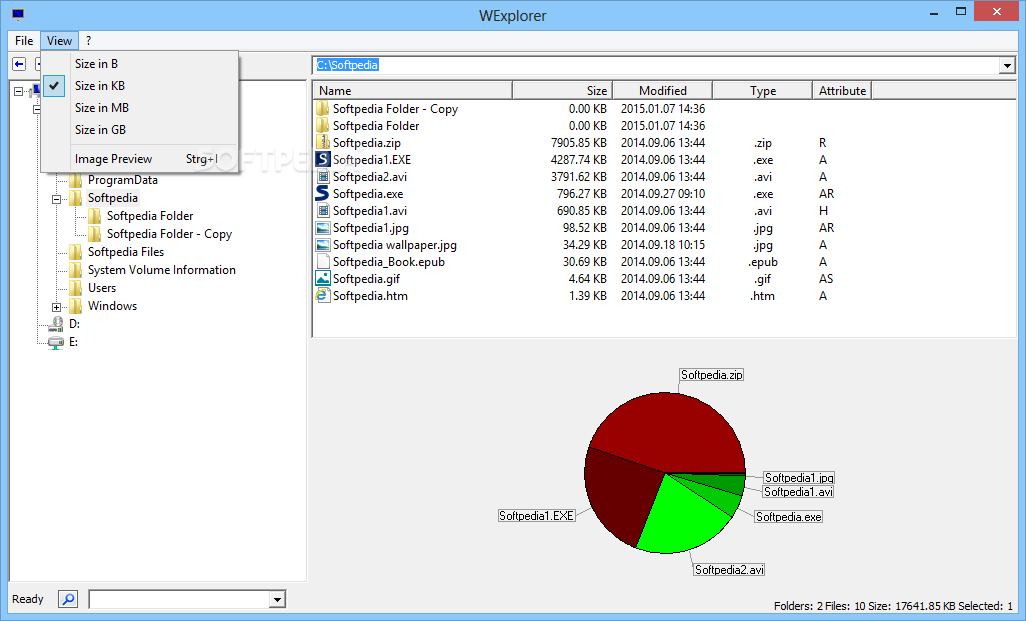Click the Softpedia1.avi chart label
The image size is (1026, 621).
click(x=798, y=492)
